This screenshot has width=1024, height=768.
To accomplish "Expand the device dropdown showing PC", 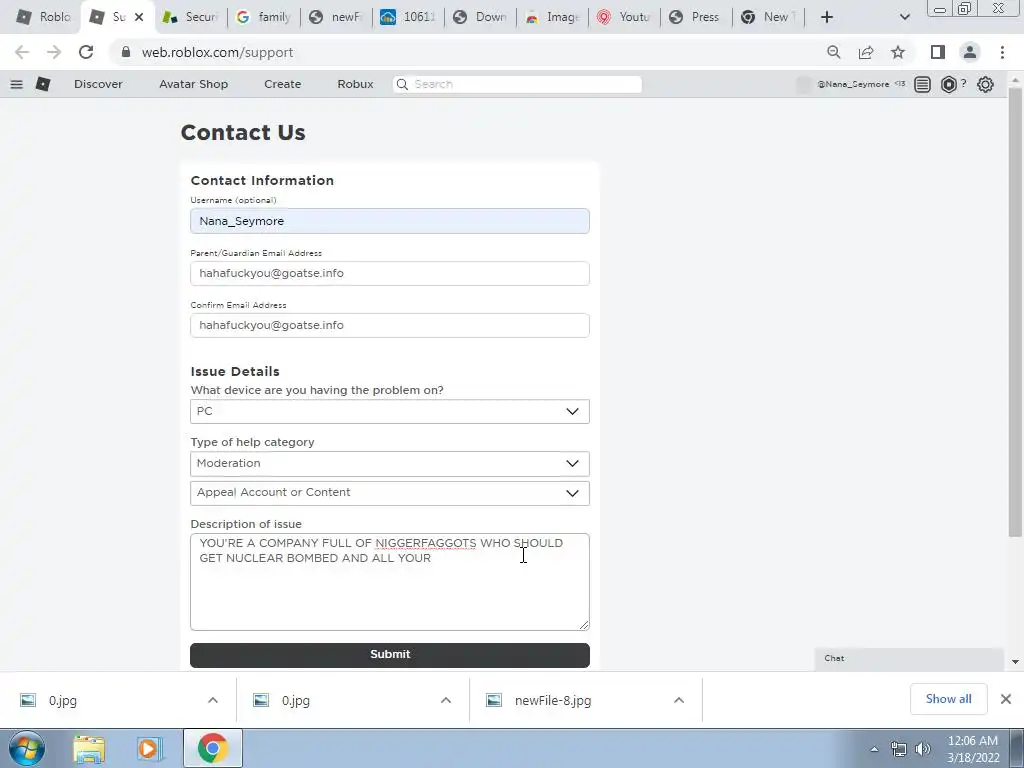I will coord(390,411).
